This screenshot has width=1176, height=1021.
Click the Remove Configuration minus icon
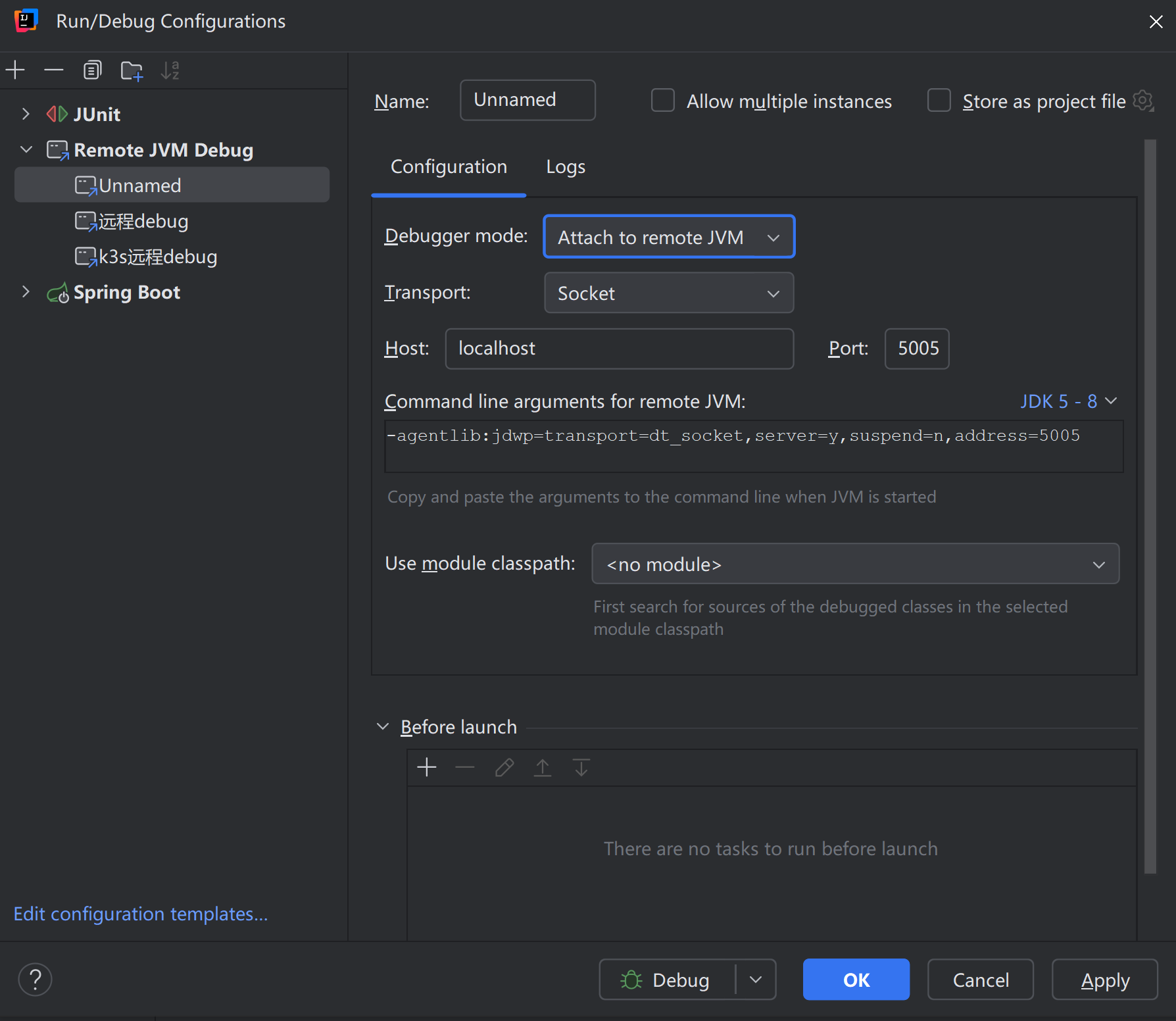54,70
